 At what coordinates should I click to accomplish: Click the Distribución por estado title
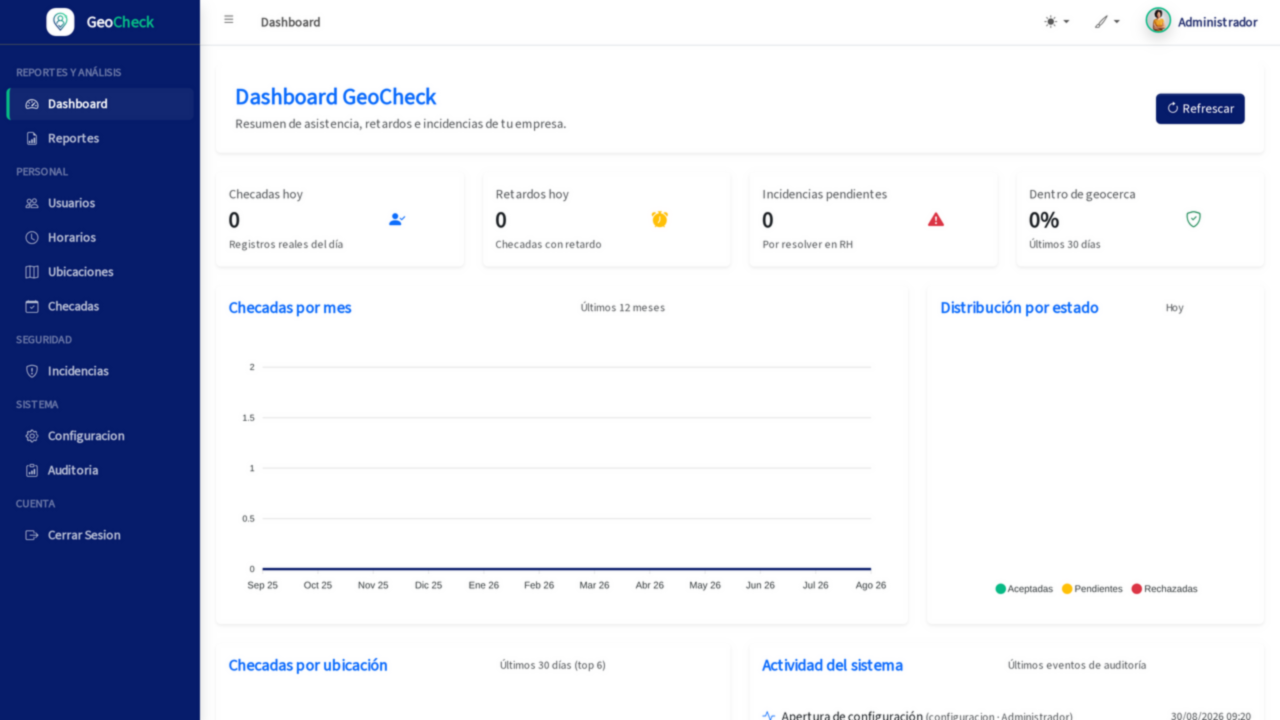[1019, 308]
